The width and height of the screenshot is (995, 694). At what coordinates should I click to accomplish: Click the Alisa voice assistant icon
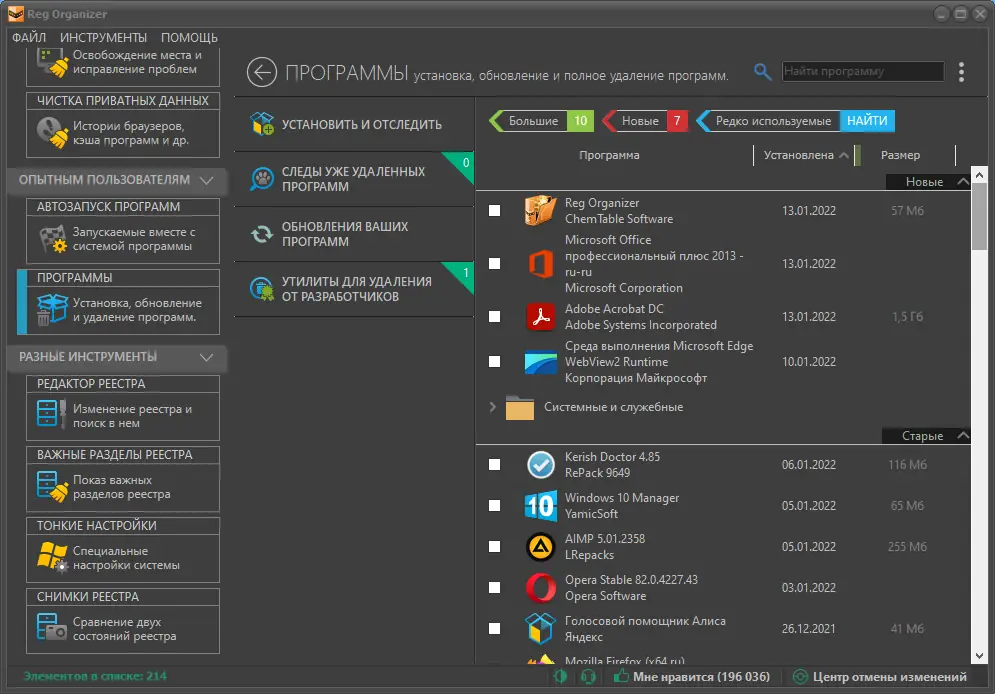541,629
